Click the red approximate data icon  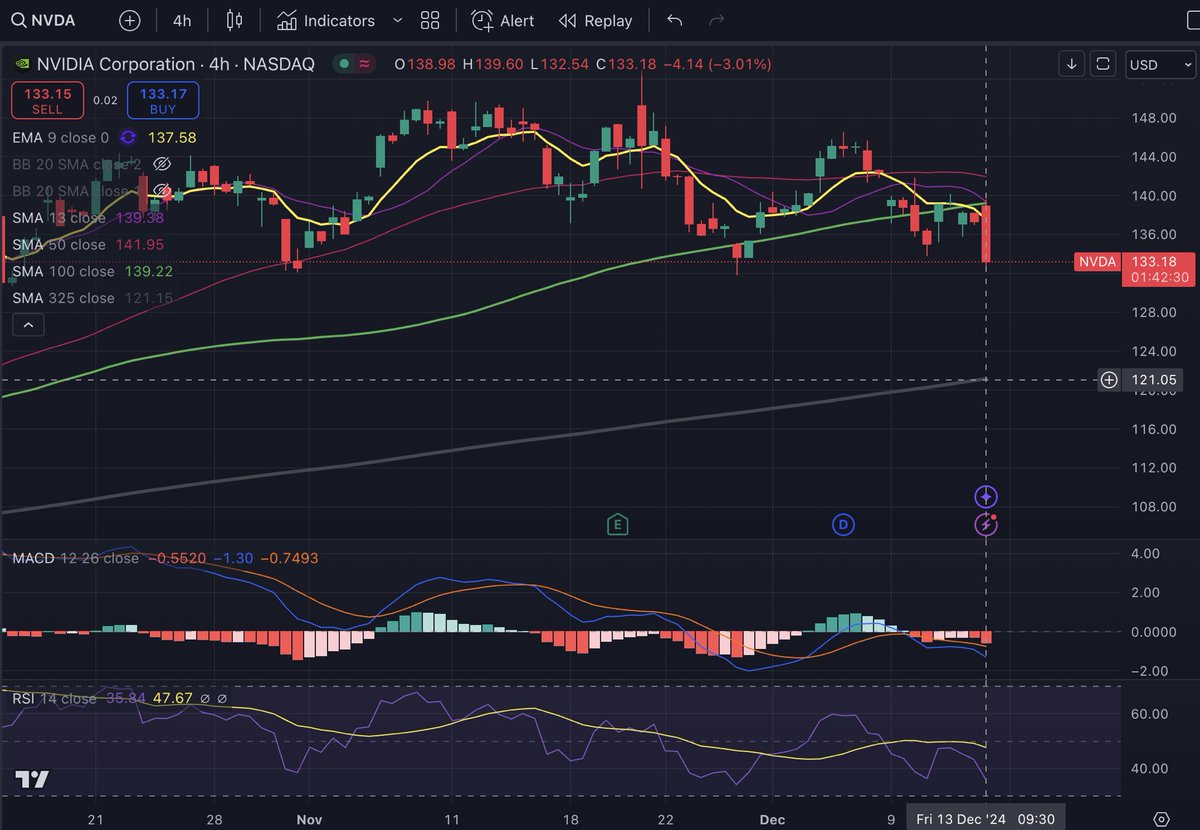coord(365,64)
